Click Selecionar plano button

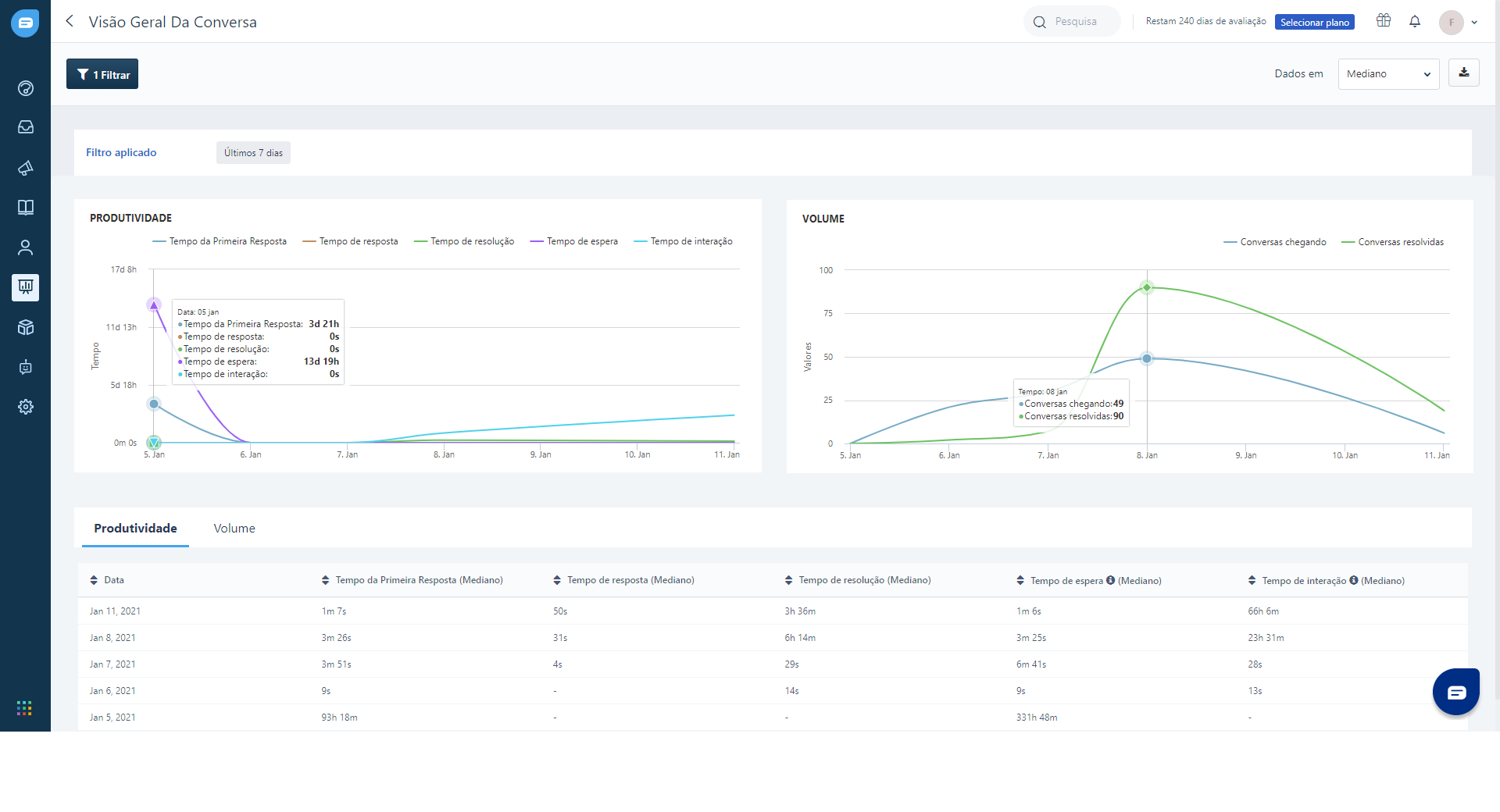click(1315, 22)
